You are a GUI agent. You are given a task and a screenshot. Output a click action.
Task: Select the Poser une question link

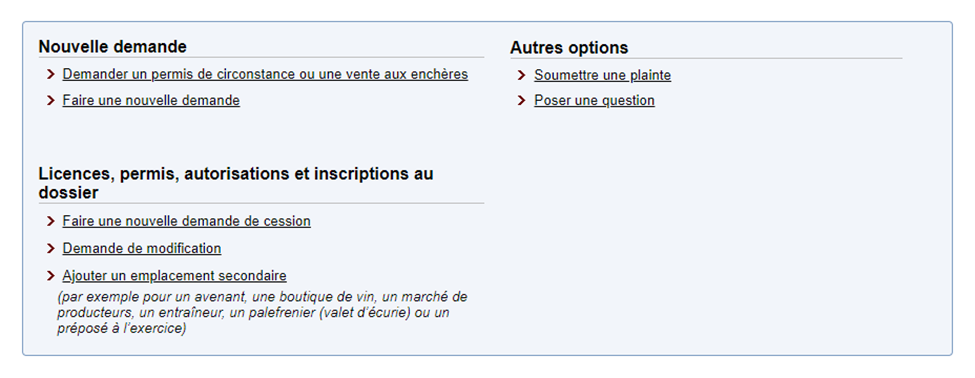(x=594, y=101)
